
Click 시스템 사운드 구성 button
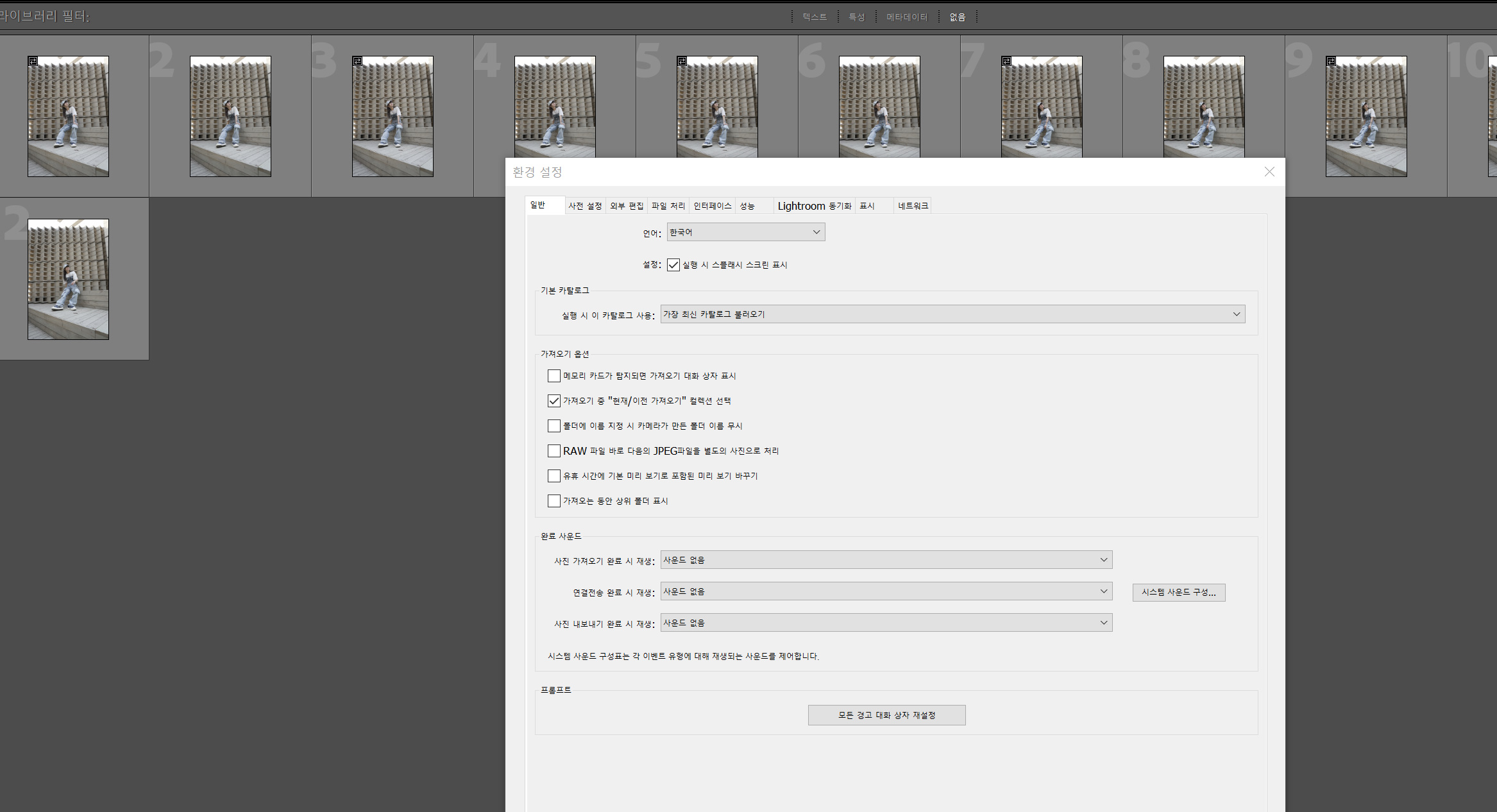coord(1178,592)
